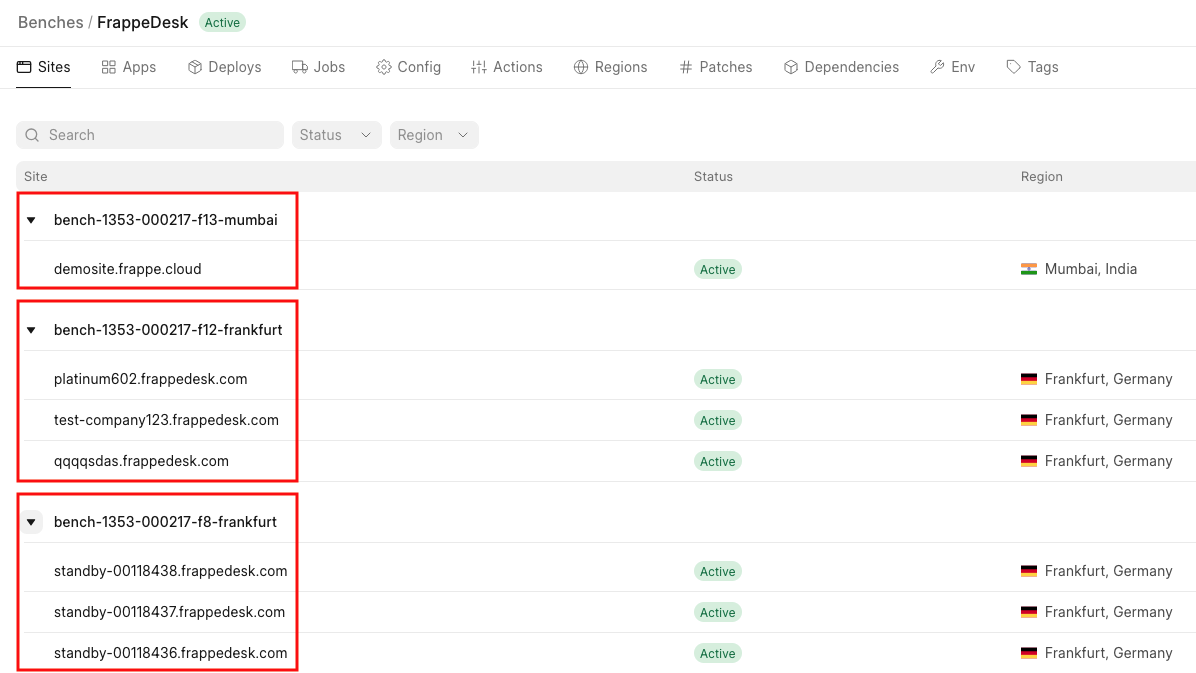Click the Germany flag in the test-company123 row

pos(1029,420)
